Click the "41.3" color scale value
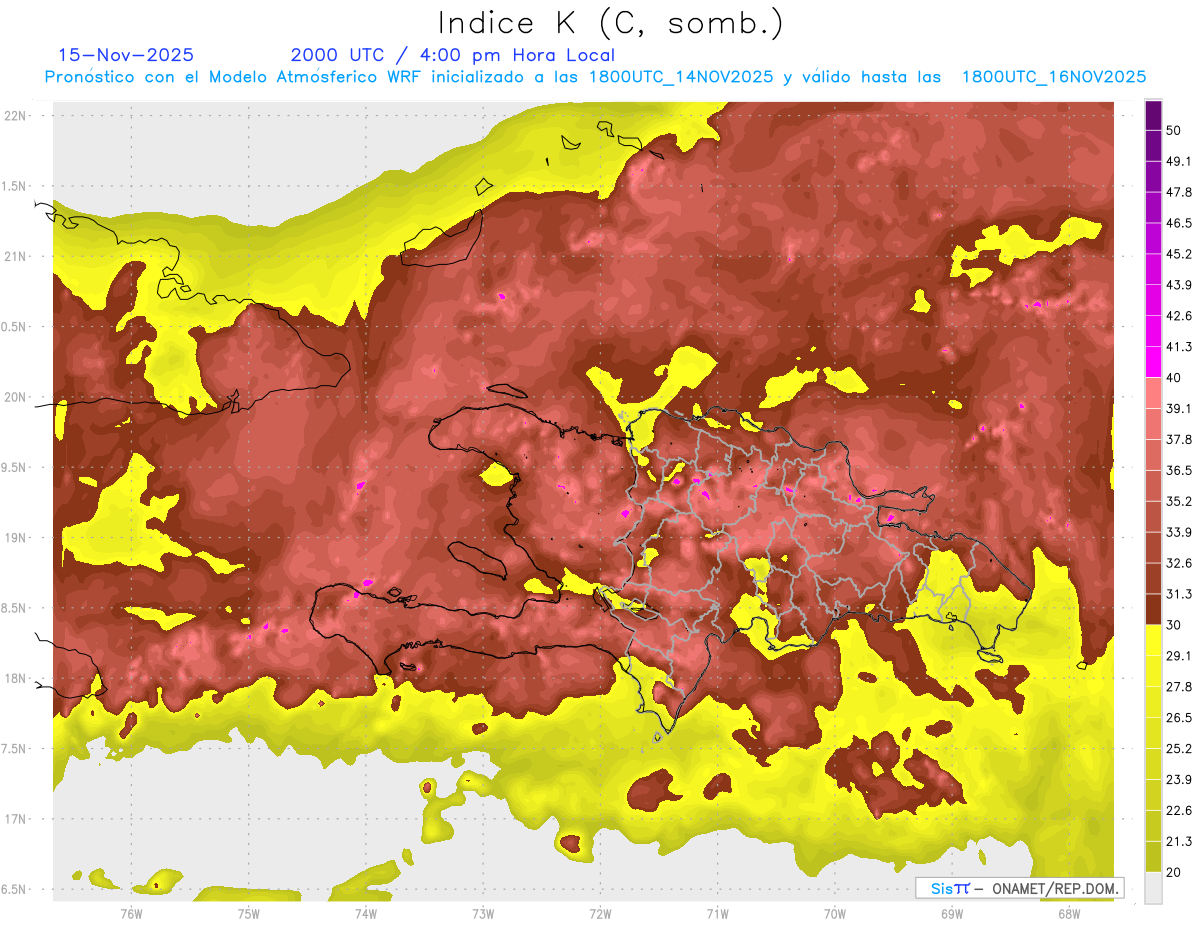The width and height of the screenshot is (1200, 927). [1179, 347]
